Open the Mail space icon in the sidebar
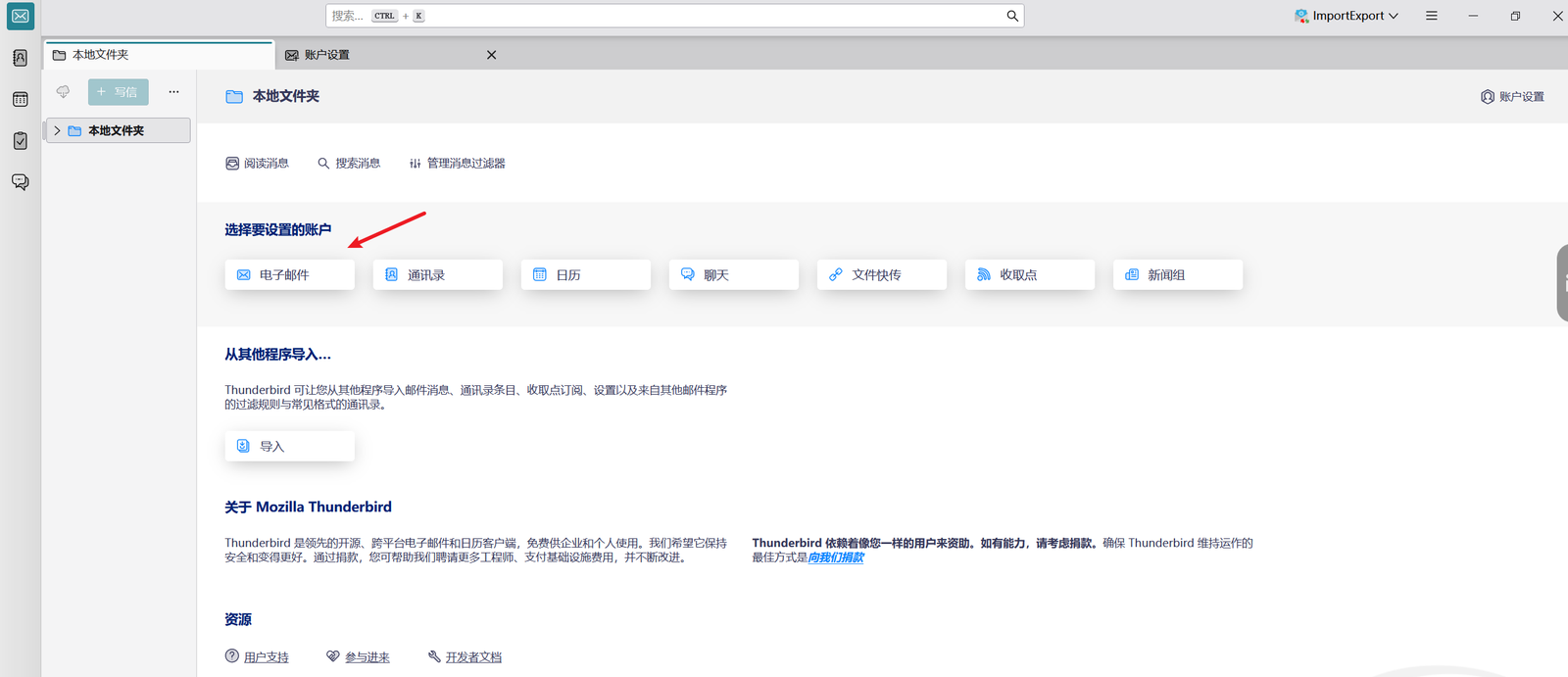The height and width of the screenshot is (677, 1568). point(20,17)
